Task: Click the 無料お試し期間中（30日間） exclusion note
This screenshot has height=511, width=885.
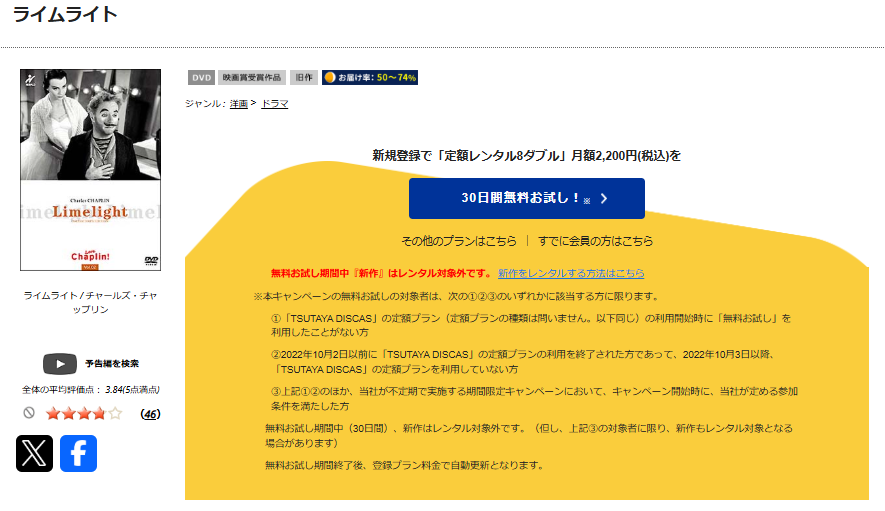Action: (529, 435)
